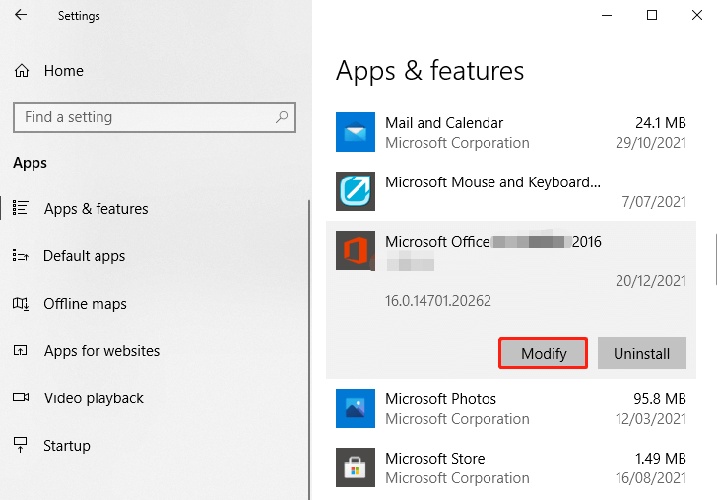Select Microsoft Office 2016 entry title
The height and width of the screenshot is (500, 717).
(493, 242)
